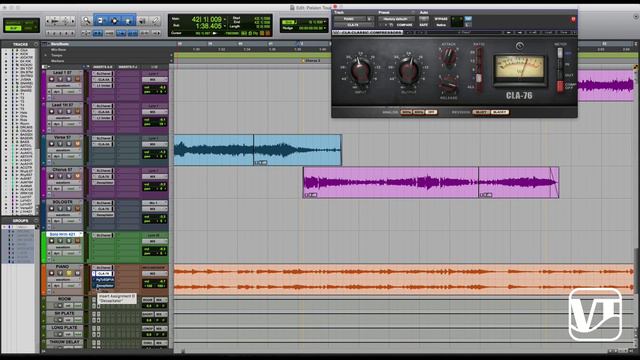Open PIANO track waveform view selector
The height and width of the screenshot is (360, 640).
click(x=64, y=280)
